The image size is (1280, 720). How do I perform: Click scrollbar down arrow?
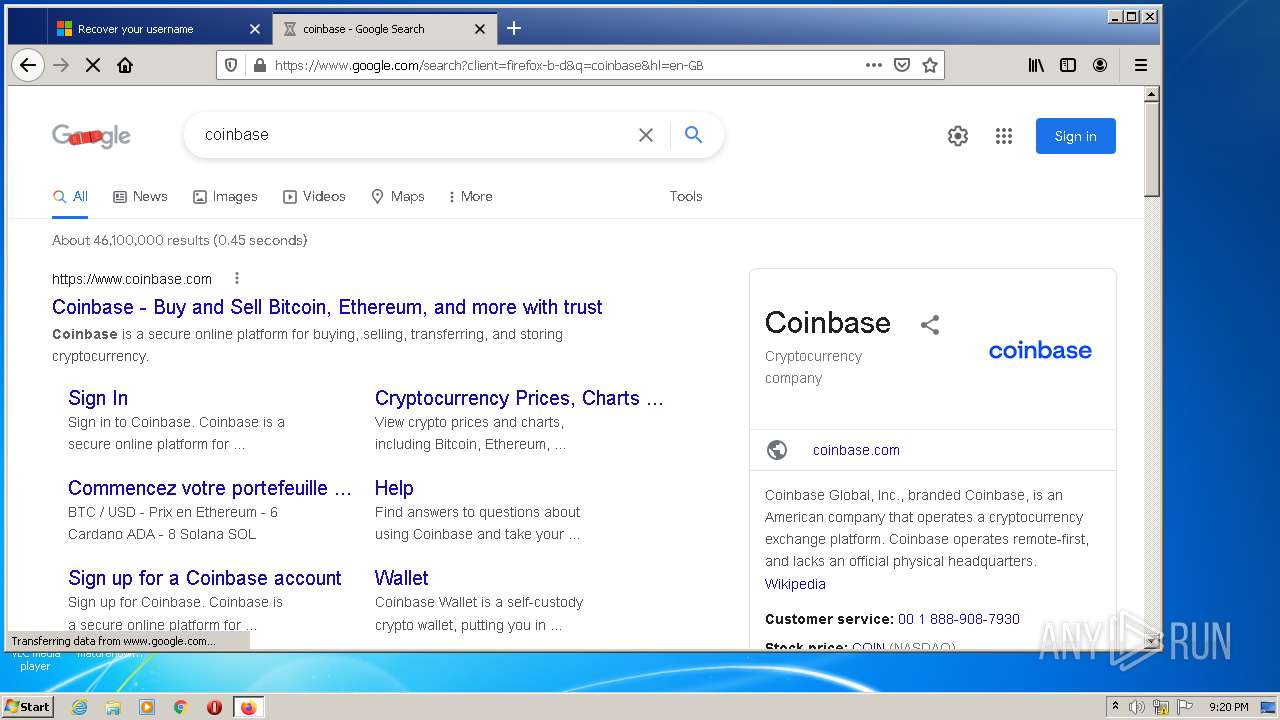click(1151, 641)
